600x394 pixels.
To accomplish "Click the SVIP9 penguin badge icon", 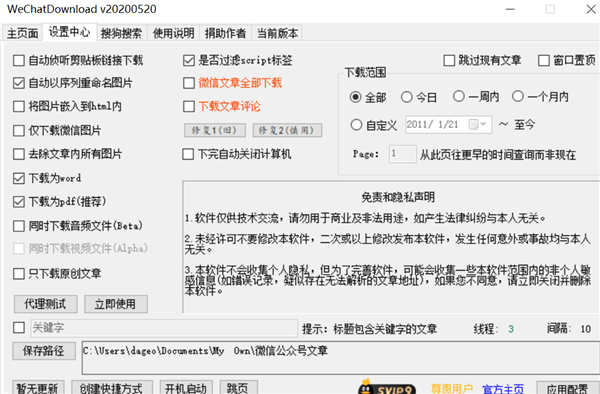I will [387, 387].
